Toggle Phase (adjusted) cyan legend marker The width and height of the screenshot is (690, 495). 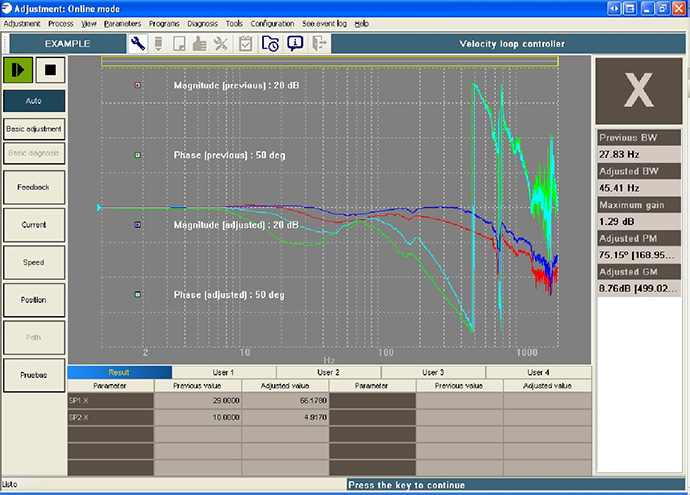coord(138,294)
